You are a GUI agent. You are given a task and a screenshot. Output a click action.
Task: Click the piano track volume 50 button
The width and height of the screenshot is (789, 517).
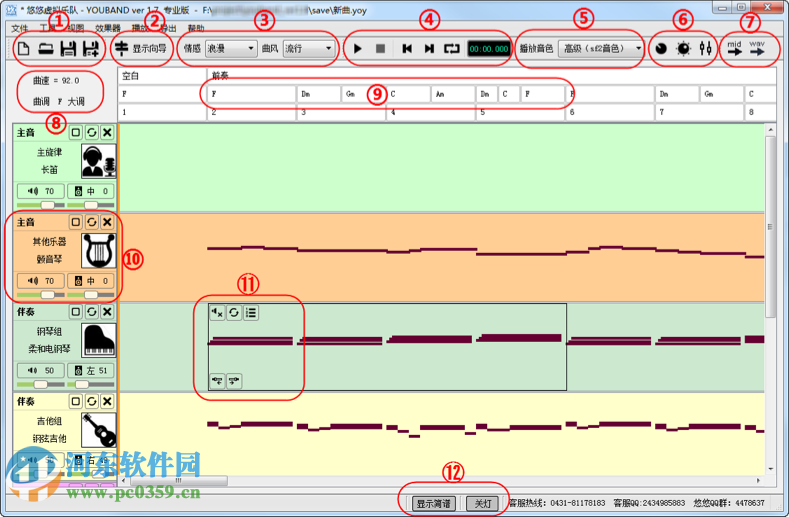(x=41, y=371)
